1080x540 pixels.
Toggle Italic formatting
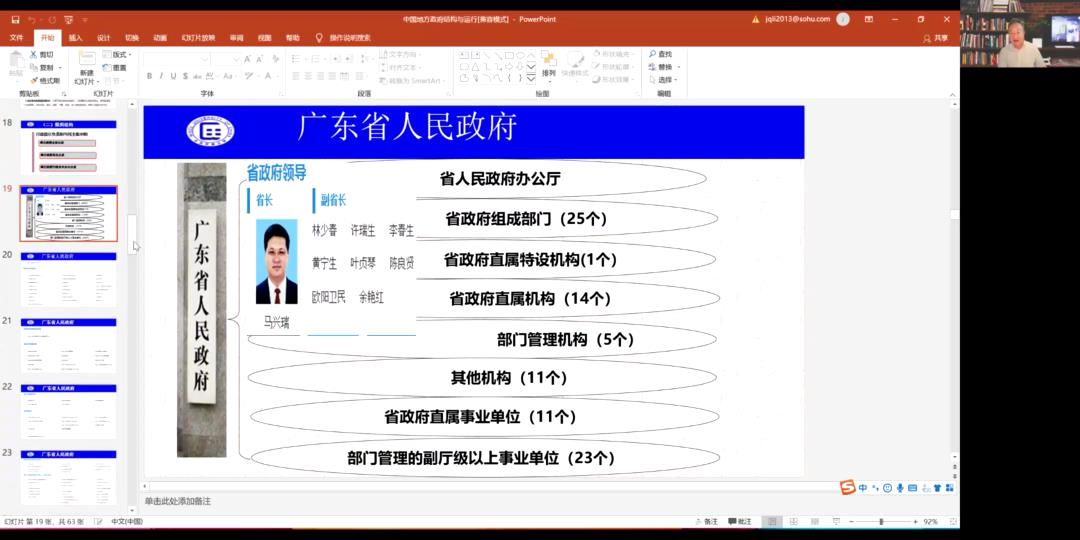click(160, 76)
